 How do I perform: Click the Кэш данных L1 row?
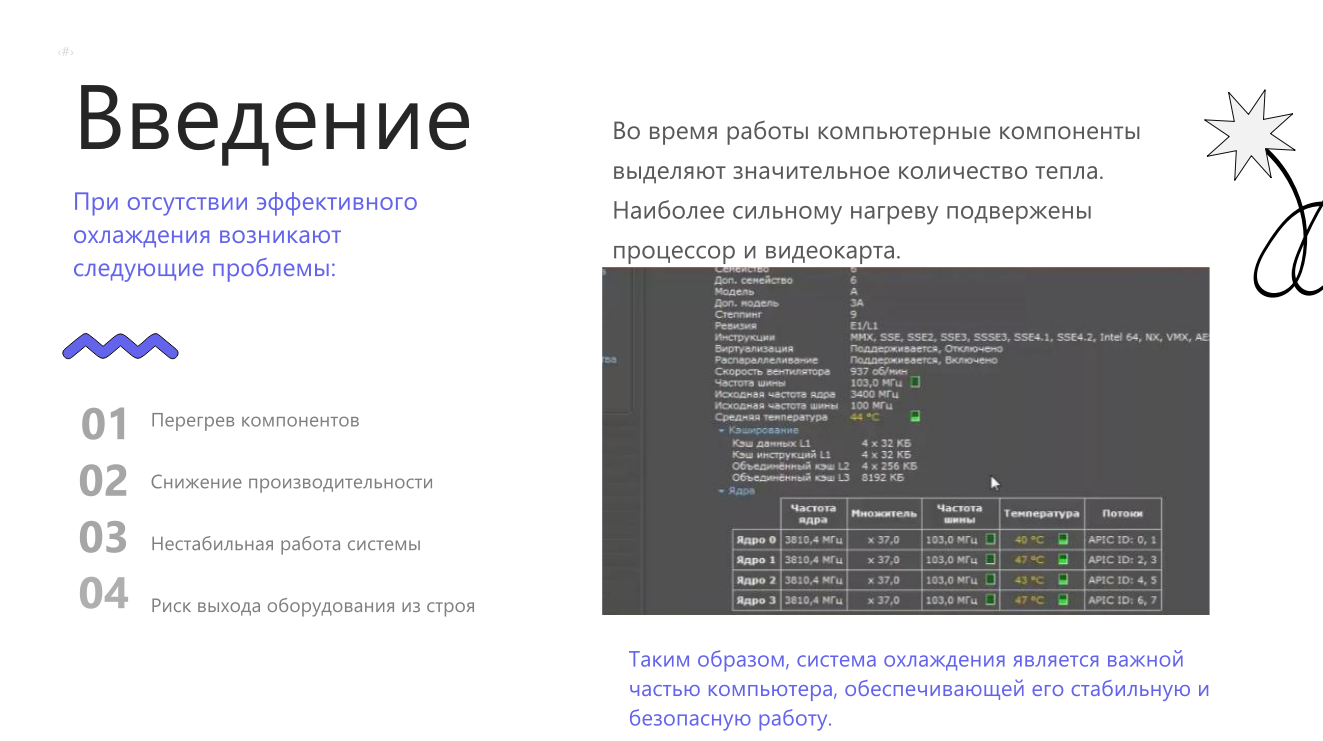821,442
